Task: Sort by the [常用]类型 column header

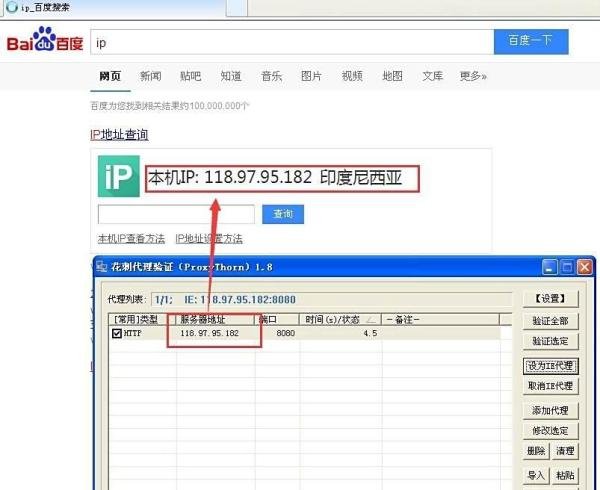Action: tap(142, 319)
